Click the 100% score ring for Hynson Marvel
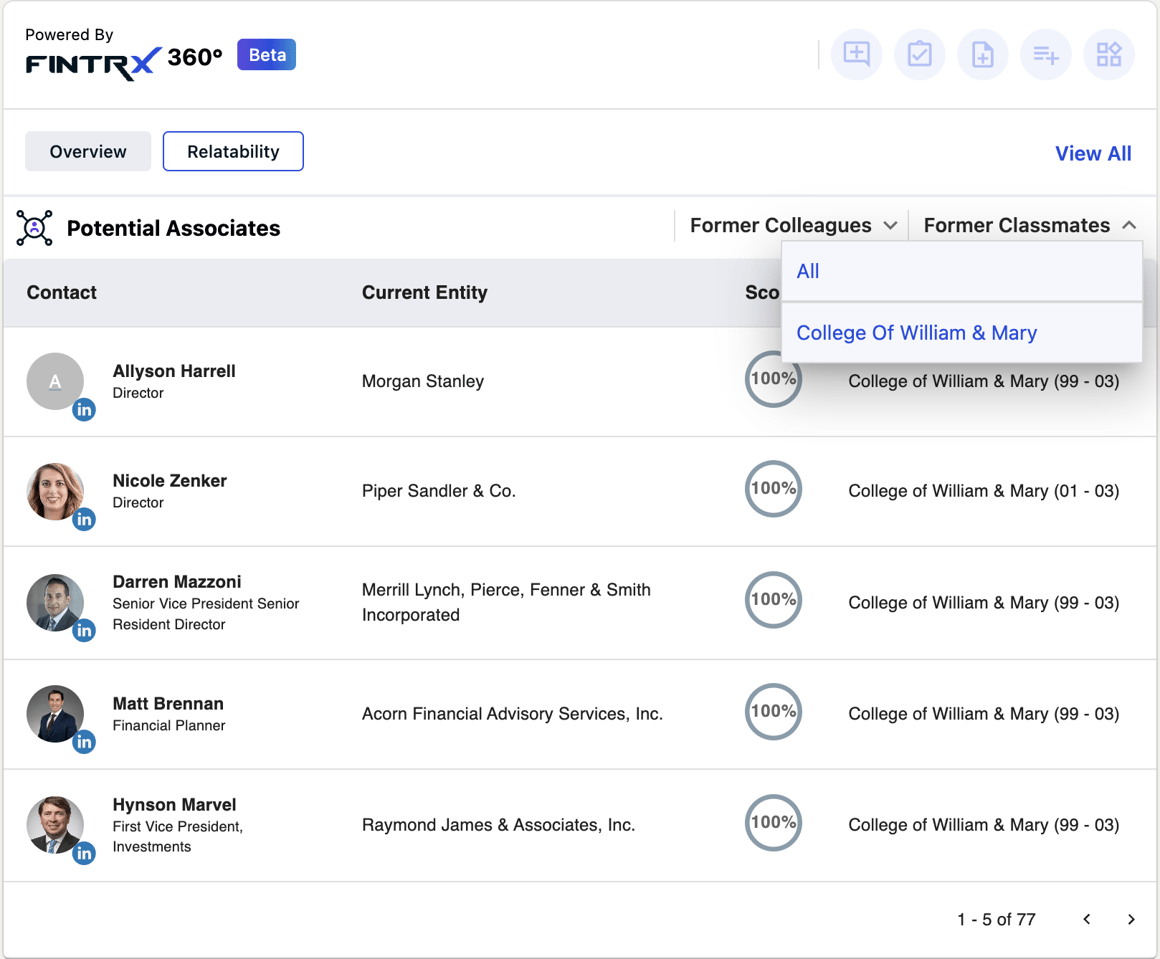Screen dimensions: 1160x959 tap(773, 823)
